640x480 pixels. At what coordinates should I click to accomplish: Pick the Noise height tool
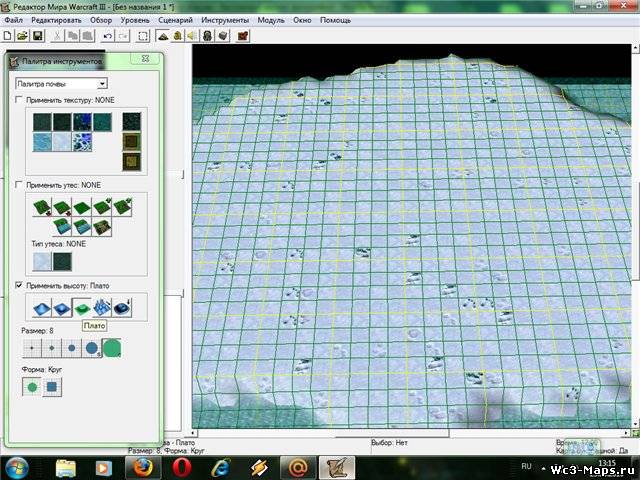103,309
